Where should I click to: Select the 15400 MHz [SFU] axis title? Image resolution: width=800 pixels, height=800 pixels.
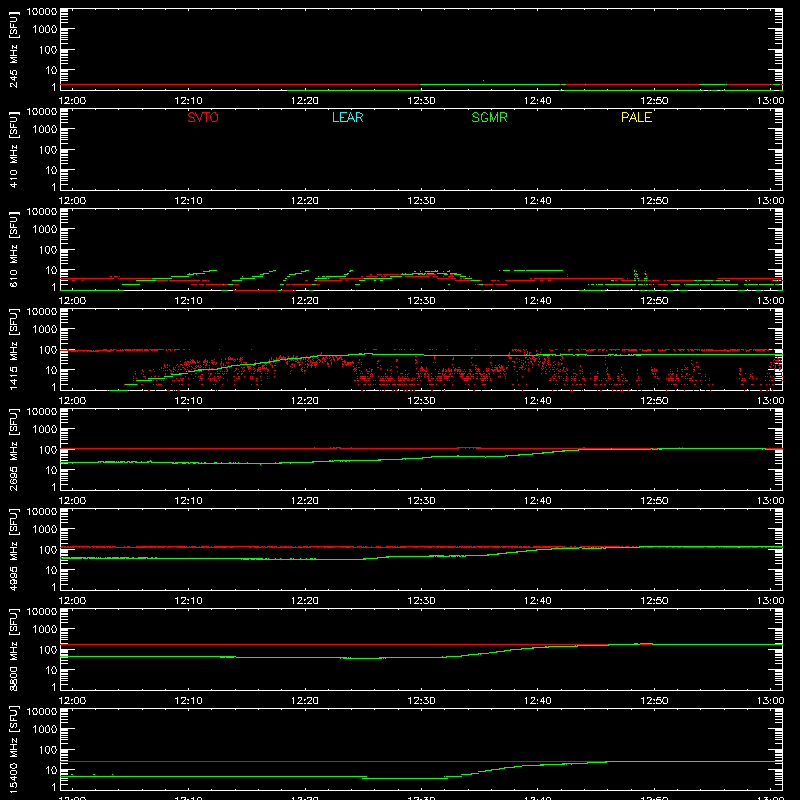click(14, 749)
